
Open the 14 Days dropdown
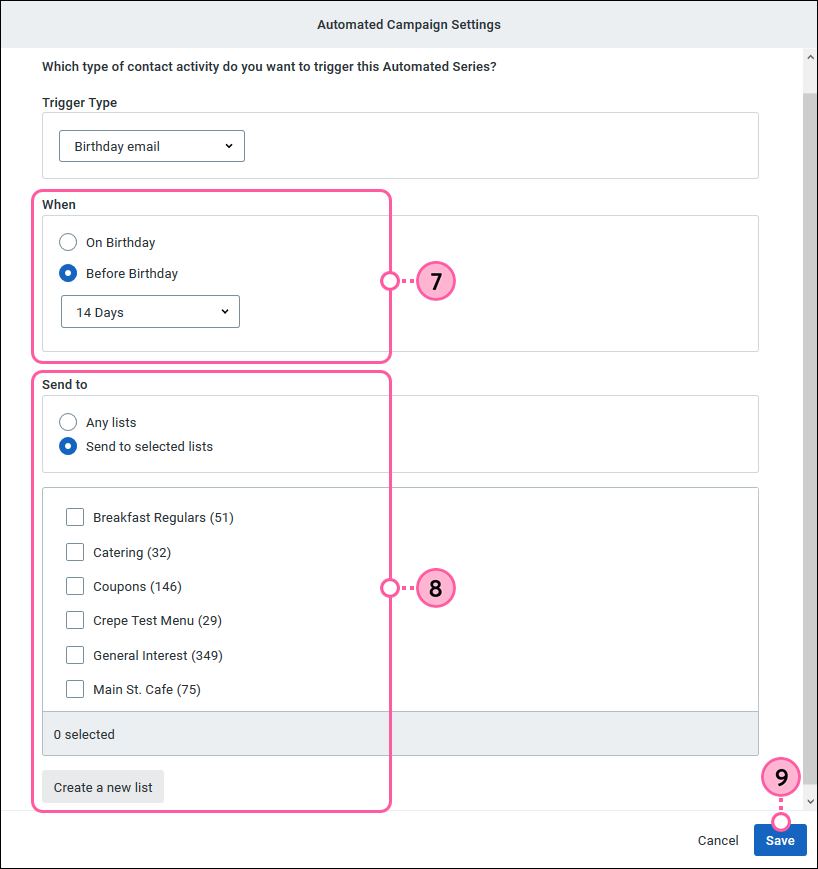click(x=150, y=312)
